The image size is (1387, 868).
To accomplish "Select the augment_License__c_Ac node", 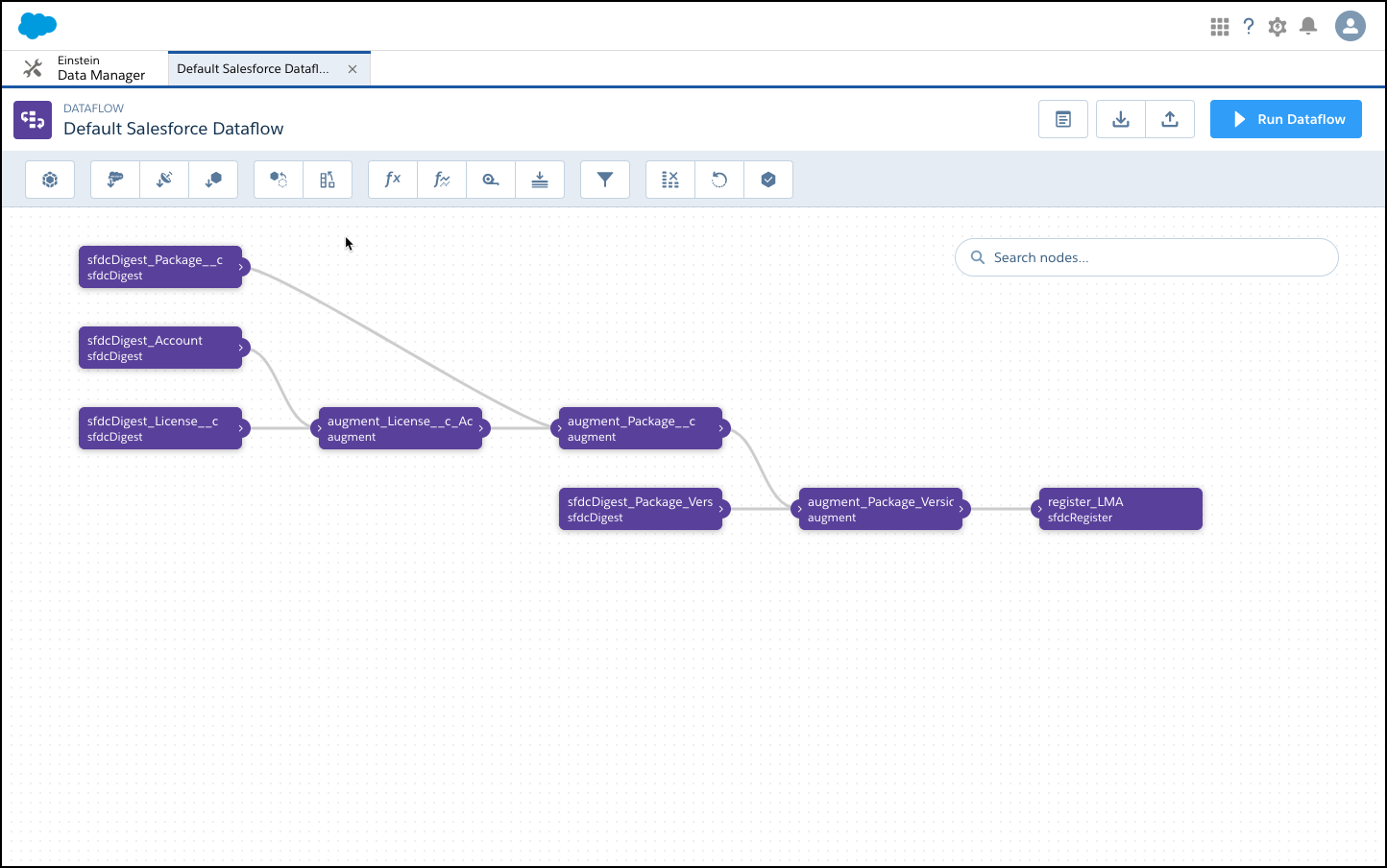I will 401,428.
